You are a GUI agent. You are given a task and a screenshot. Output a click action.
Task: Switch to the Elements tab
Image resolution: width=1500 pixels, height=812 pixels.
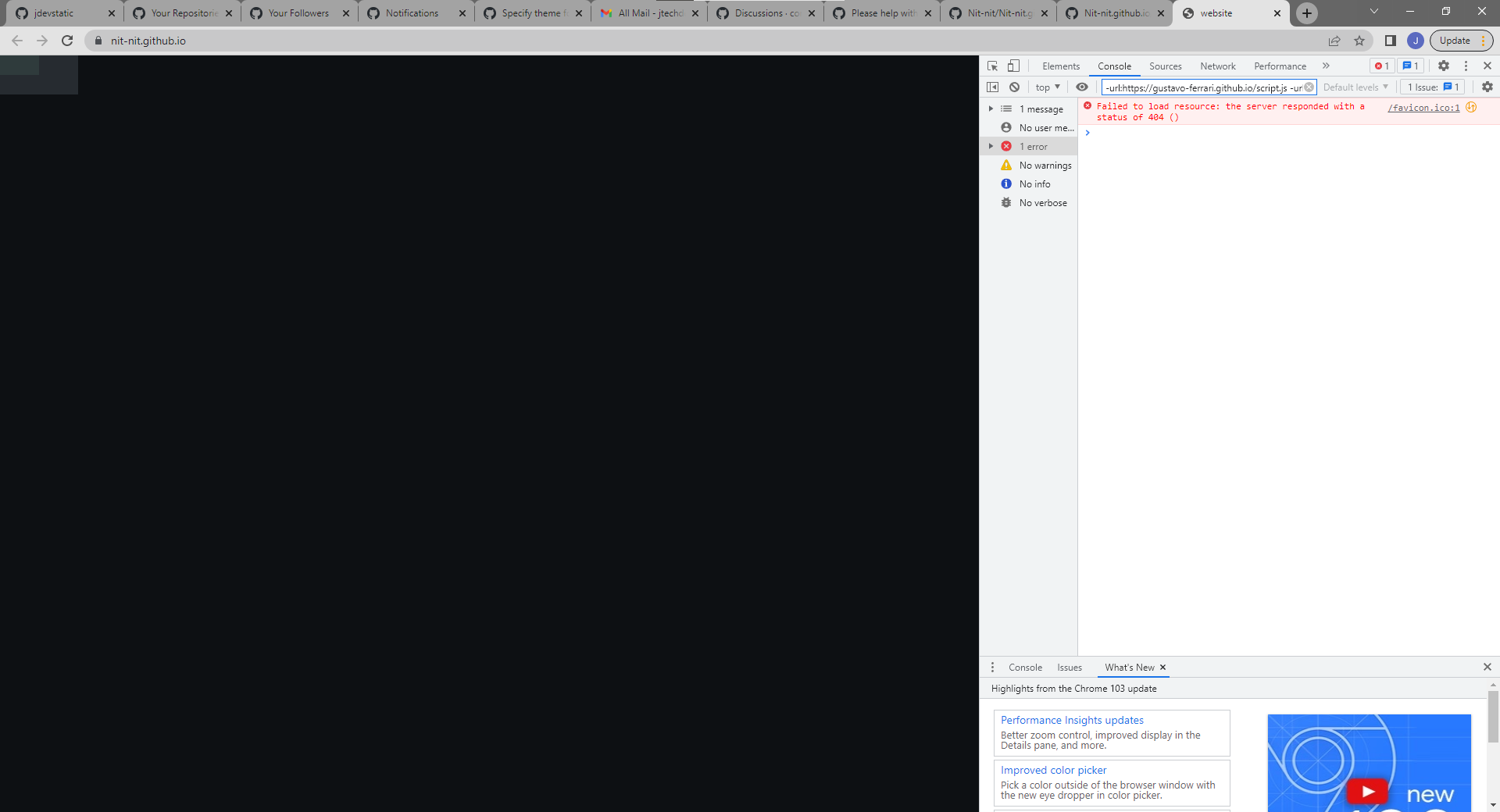(x=1060, y=66)
